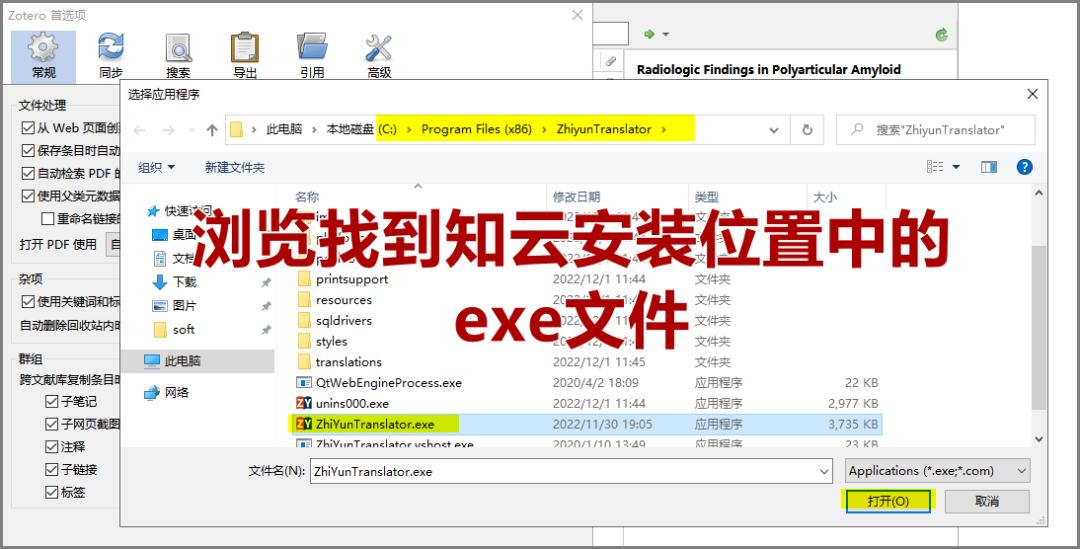
Task: Toggle the 使用关键词和标 checkbox
Action: 28,302
